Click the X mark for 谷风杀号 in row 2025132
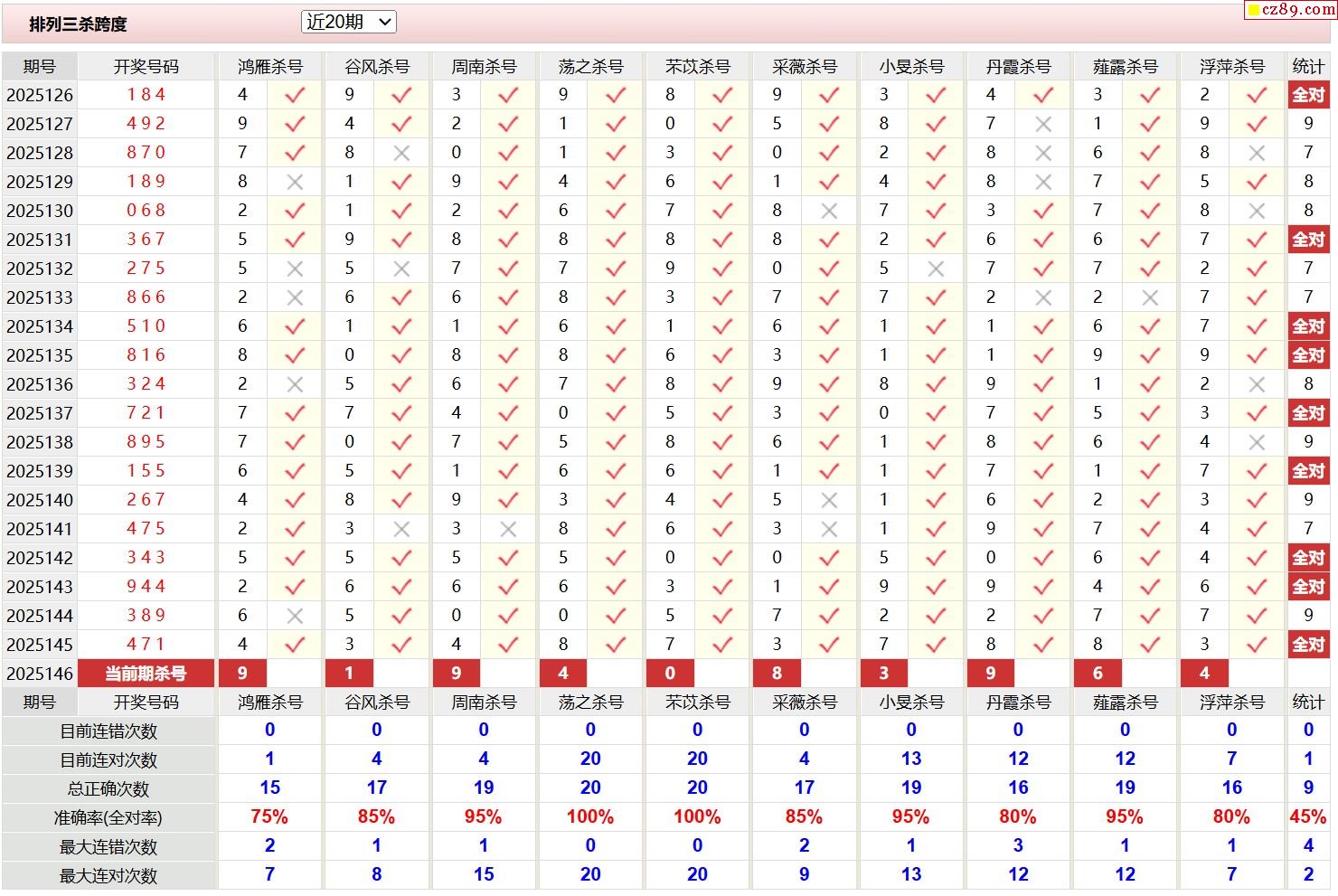Image resolution: width=1338 pixels, height=896 pixels. [x=401, y=269]
